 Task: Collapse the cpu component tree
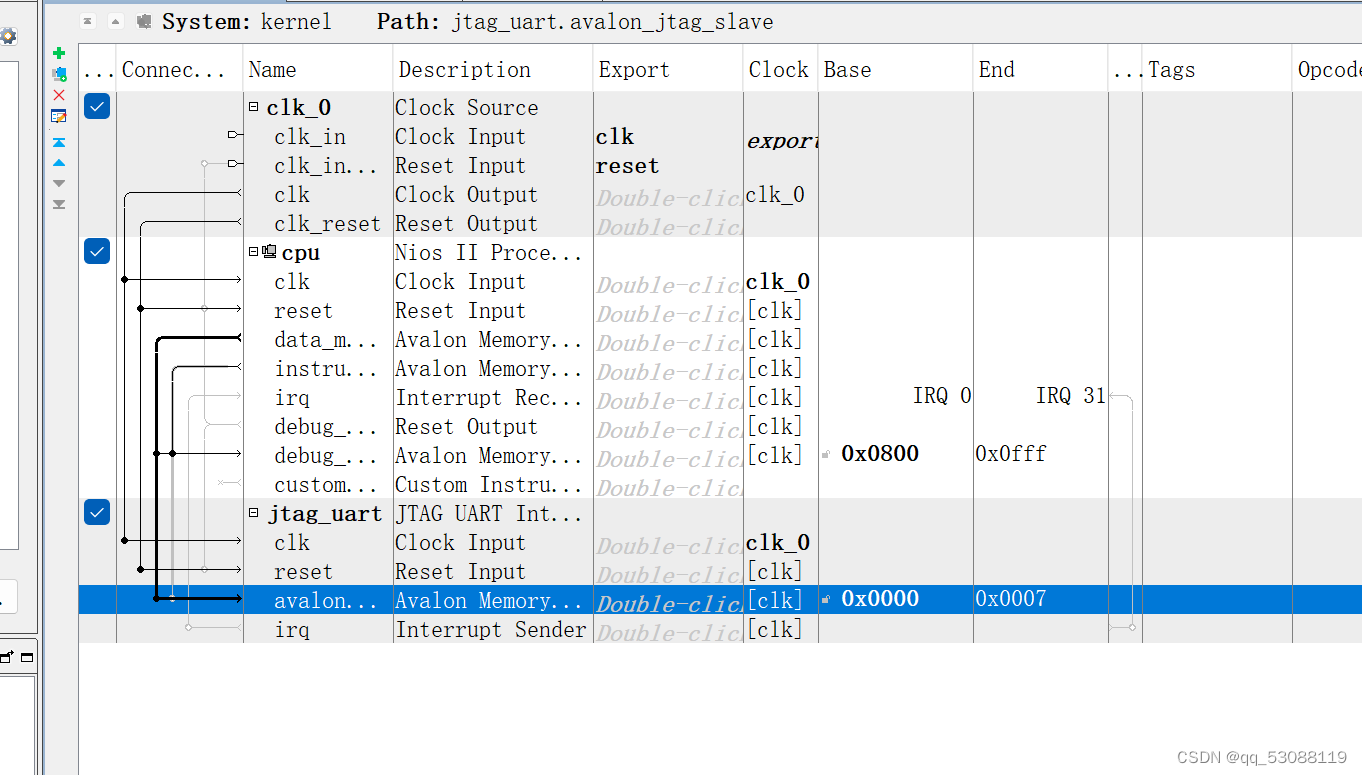point(253,252)
